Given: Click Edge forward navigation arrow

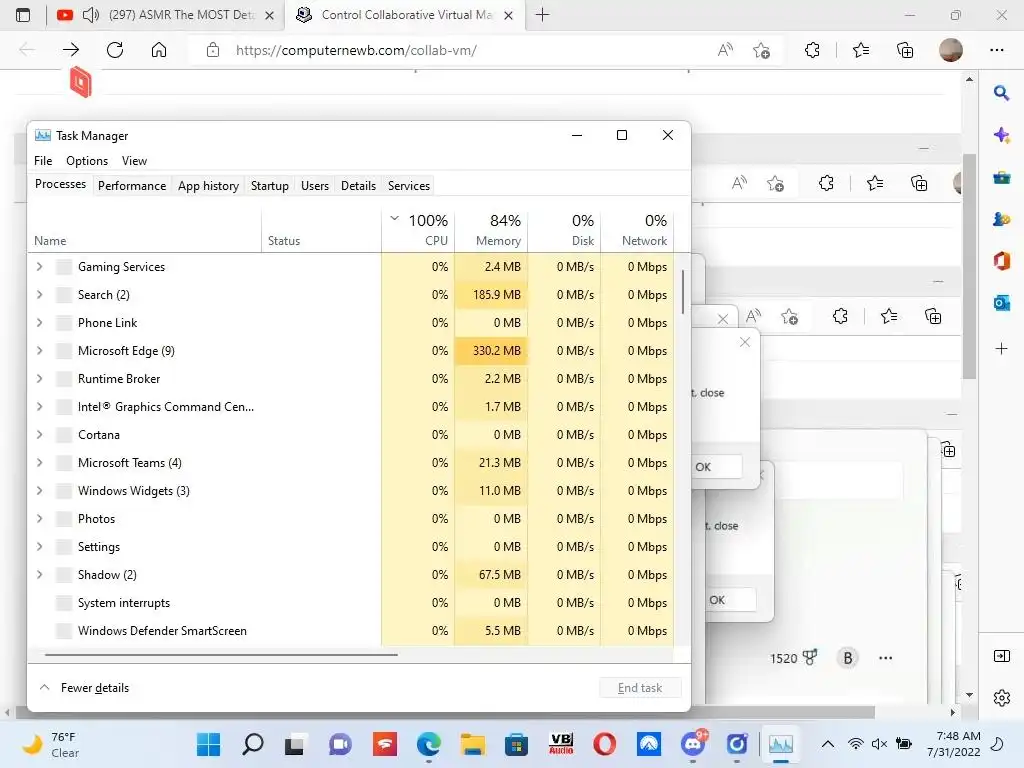Looking at the screenshot, I should [71, 50].
